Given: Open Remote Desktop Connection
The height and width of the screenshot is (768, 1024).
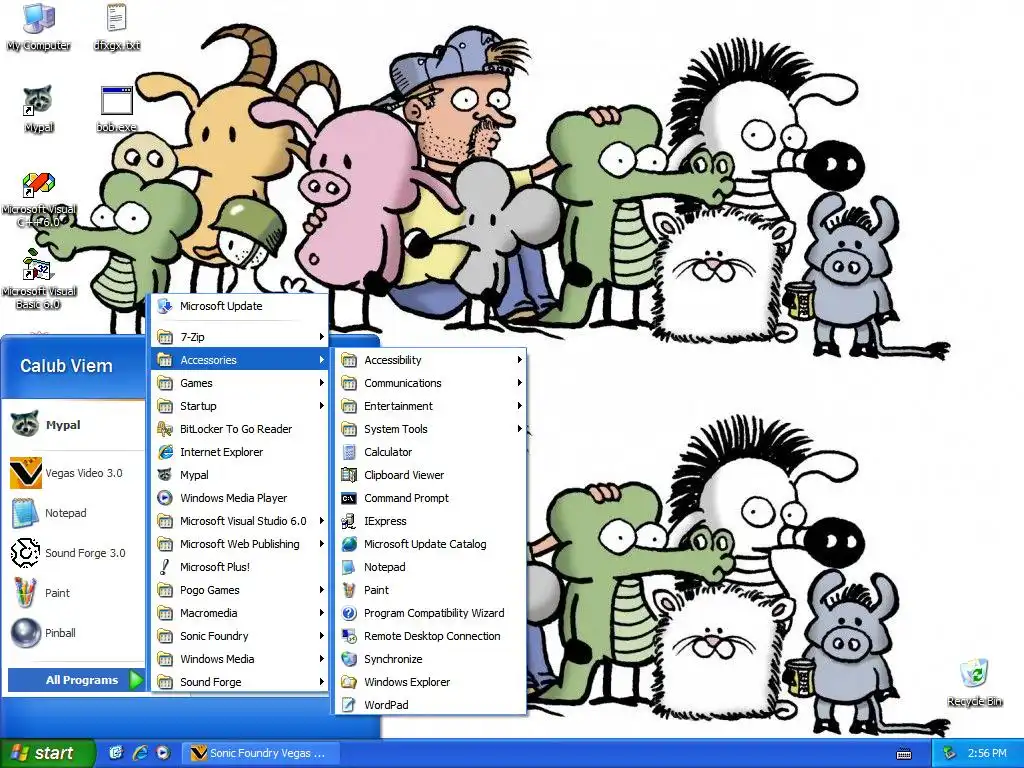Looking at the screenshot, I should click(x=431, y=636).
